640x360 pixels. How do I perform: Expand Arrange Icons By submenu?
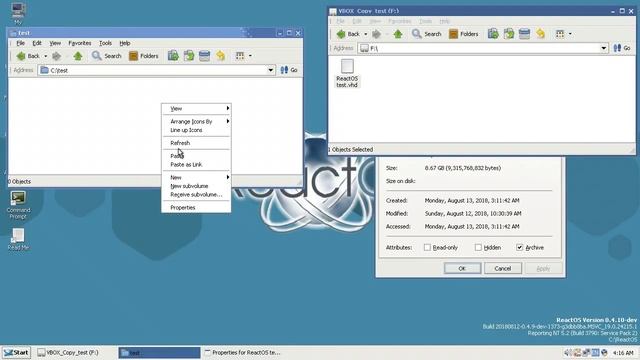[196, 121]
